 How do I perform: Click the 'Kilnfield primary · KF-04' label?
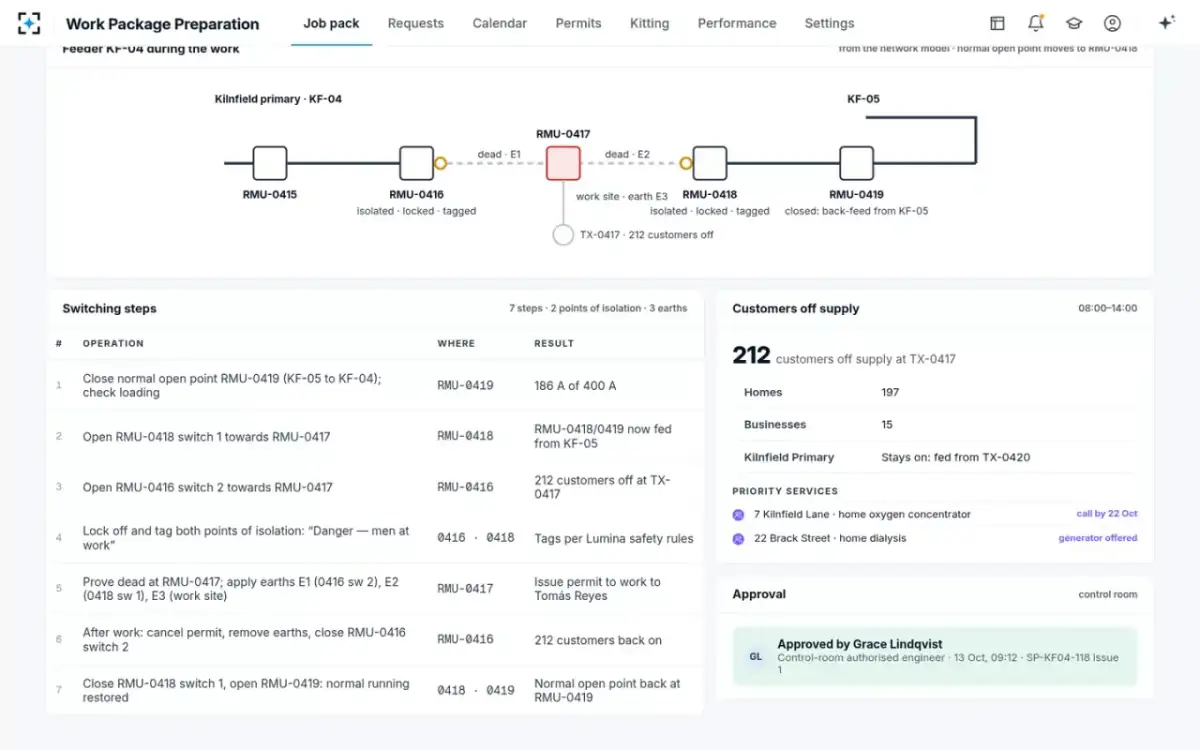[x=278, y=99]
